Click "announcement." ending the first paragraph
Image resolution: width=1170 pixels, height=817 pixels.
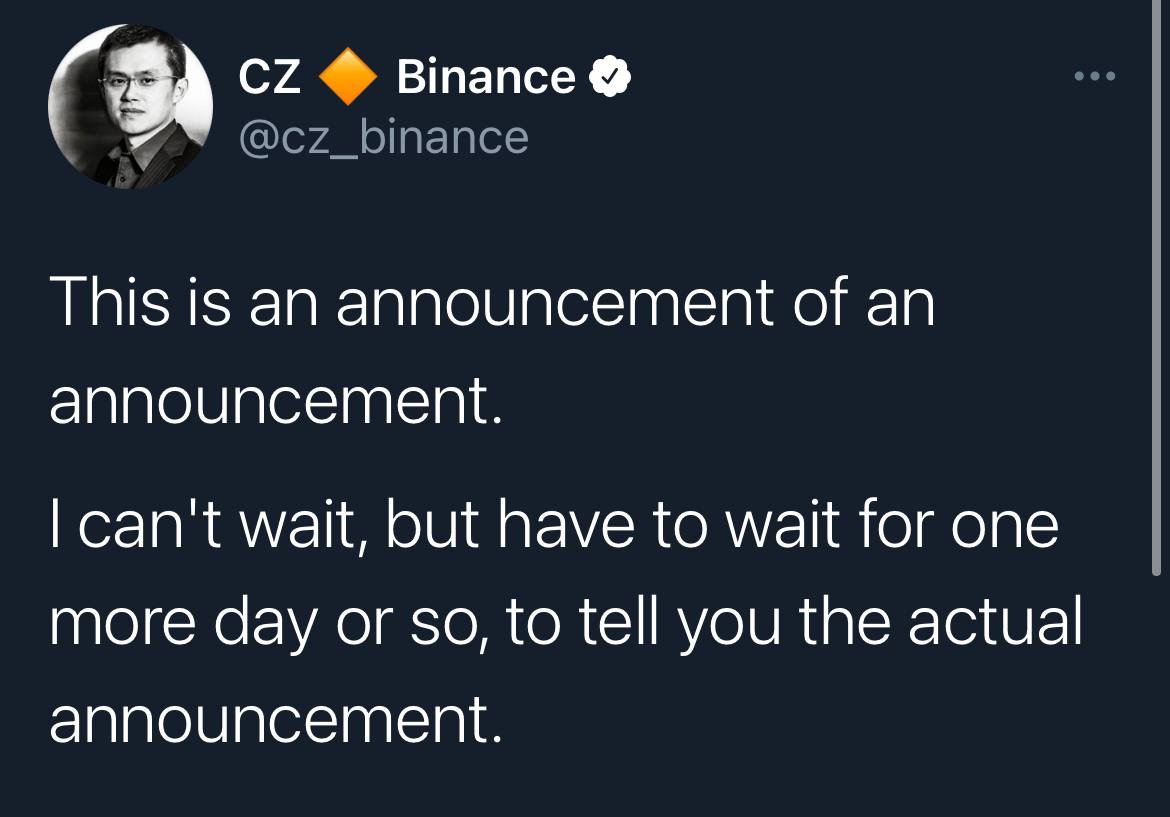tap(274, 401)
